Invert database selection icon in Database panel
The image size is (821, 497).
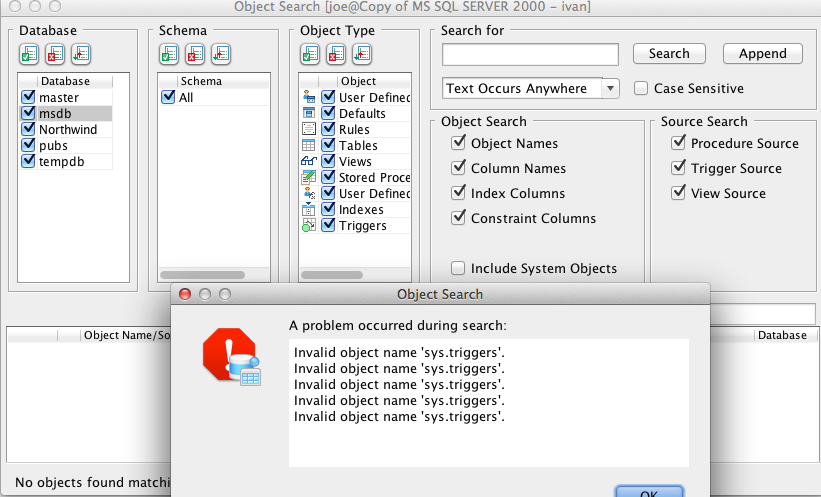click(81, 54)
